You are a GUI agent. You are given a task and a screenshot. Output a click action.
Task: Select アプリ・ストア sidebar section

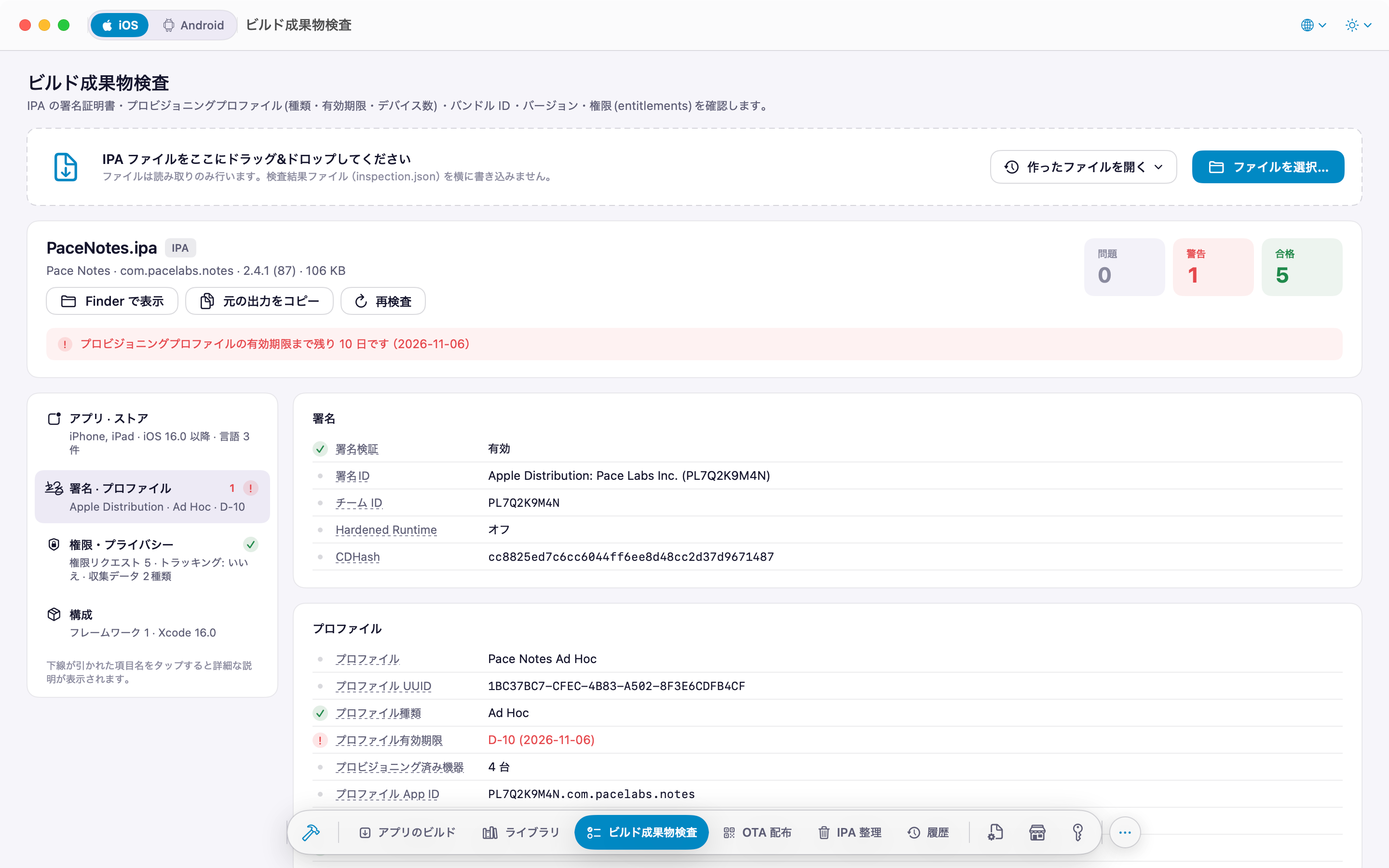click(x=152, y=434)
